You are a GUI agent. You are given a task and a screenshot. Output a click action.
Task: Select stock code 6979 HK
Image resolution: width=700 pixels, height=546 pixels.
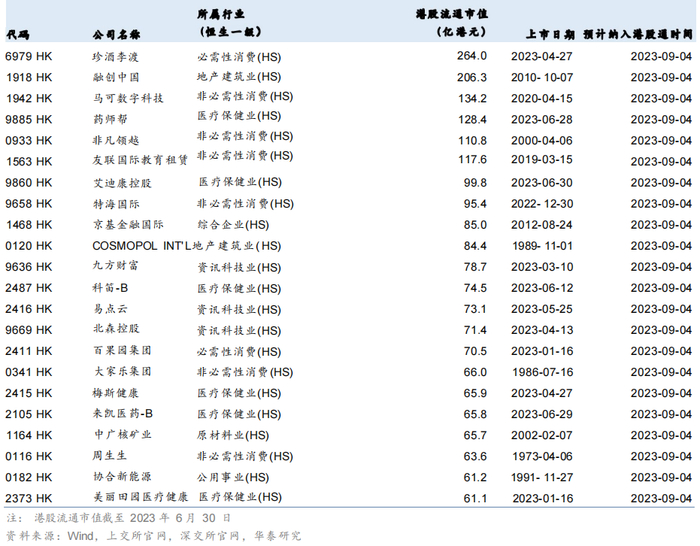[x=29, y=56]
